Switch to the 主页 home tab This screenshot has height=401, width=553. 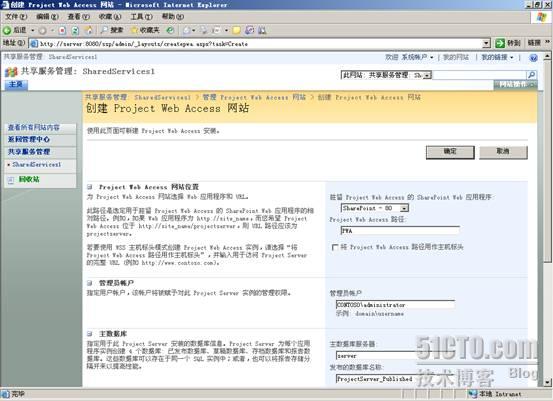(x=16, y=84)
